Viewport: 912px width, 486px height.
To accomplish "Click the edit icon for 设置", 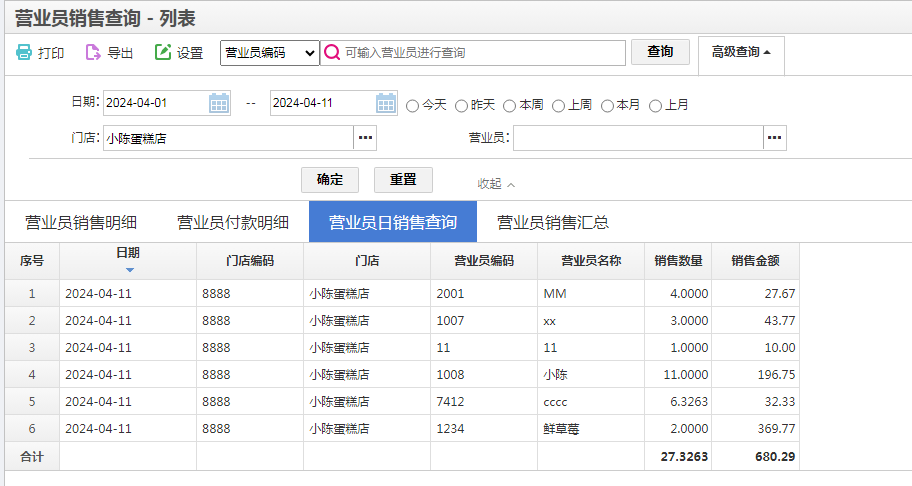I will pyautogui.click(x=163, y=52).
